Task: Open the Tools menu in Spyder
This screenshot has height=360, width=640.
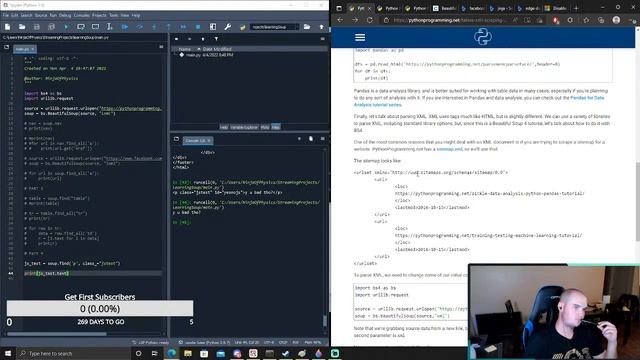Action: click(113, 16)
